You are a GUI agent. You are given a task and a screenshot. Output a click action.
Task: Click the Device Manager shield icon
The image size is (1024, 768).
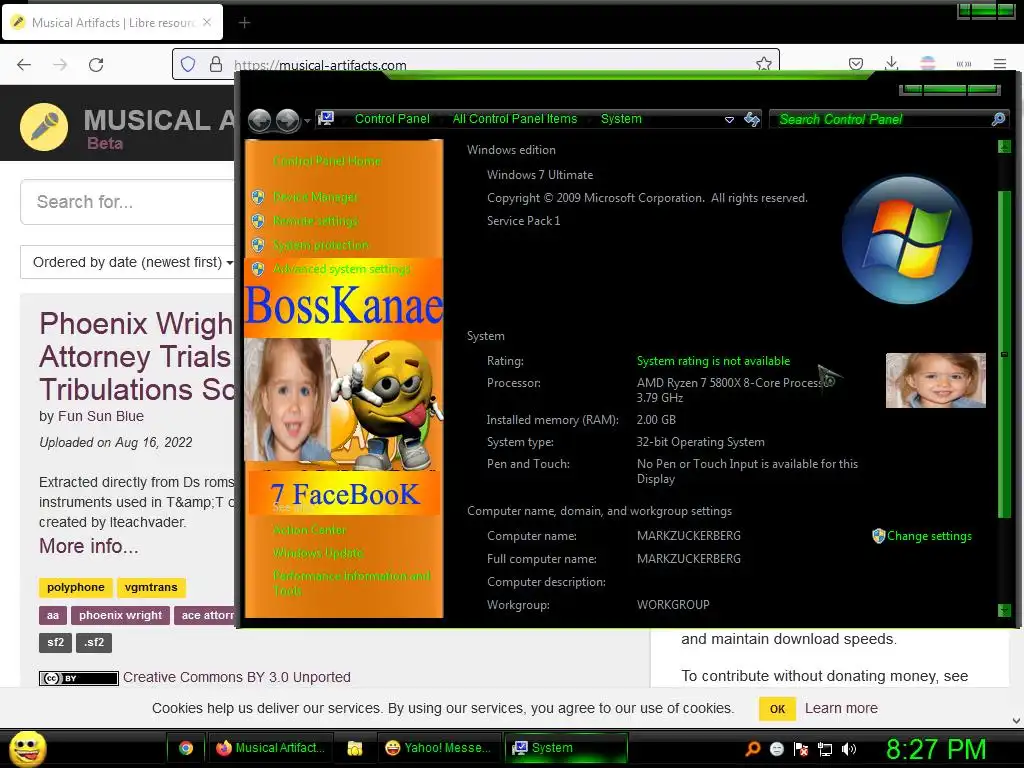point(258,197)
